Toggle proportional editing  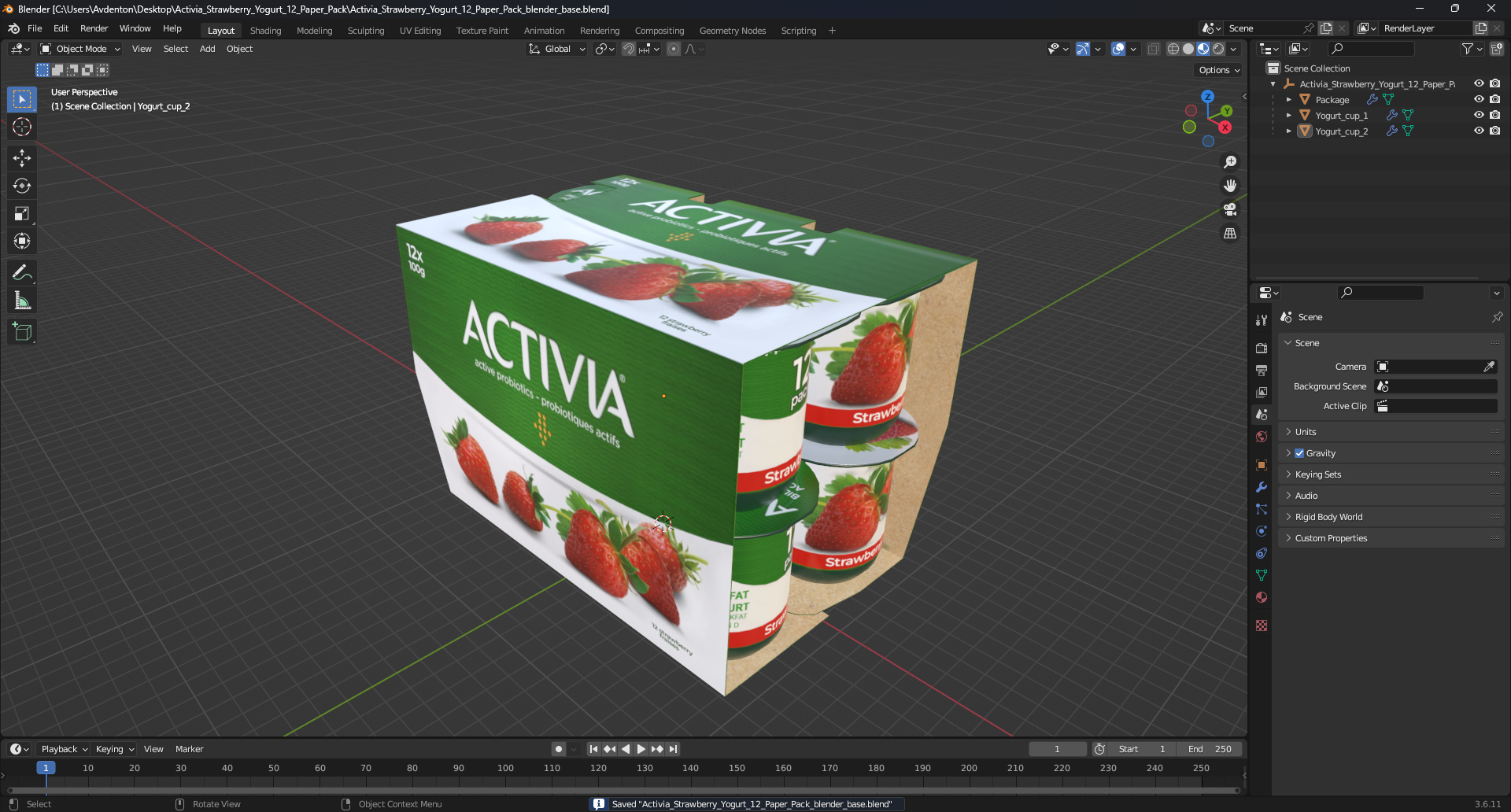click(674, 49)
